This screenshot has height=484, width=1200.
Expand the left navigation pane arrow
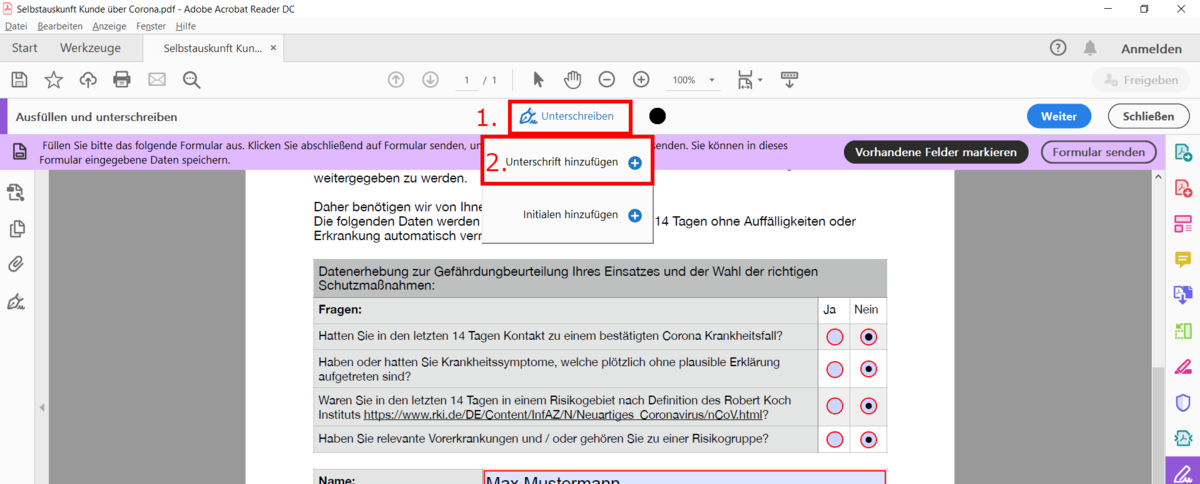41,407
